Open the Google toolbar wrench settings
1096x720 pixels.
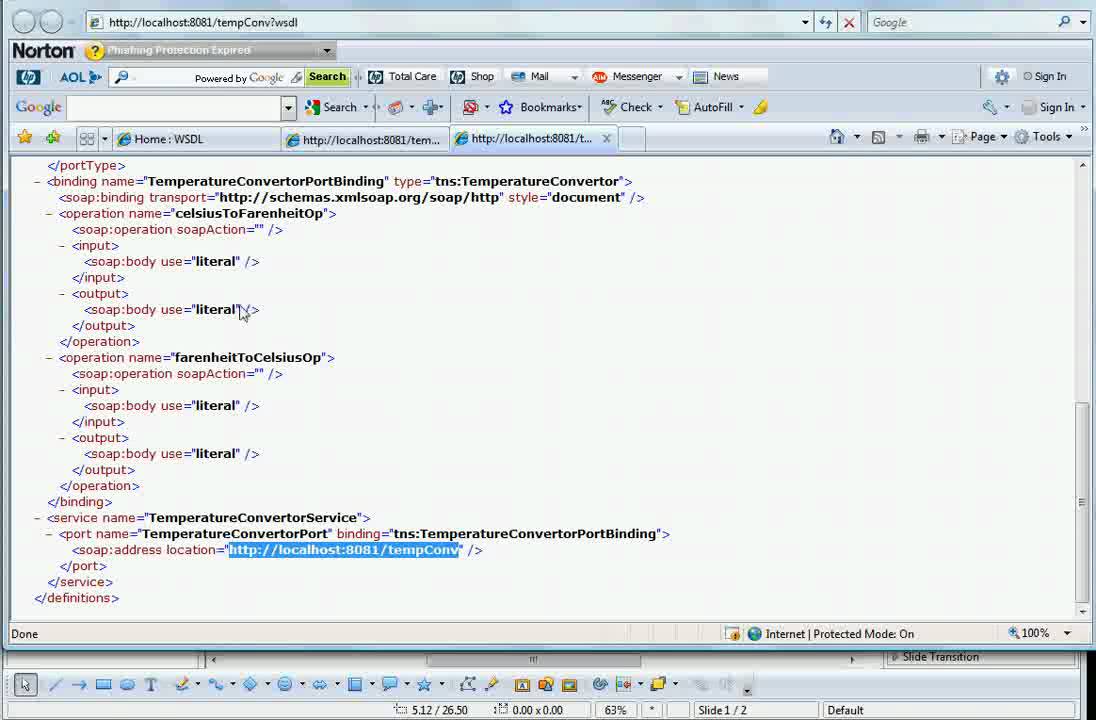pyautogui.click(x=990, y=107)
